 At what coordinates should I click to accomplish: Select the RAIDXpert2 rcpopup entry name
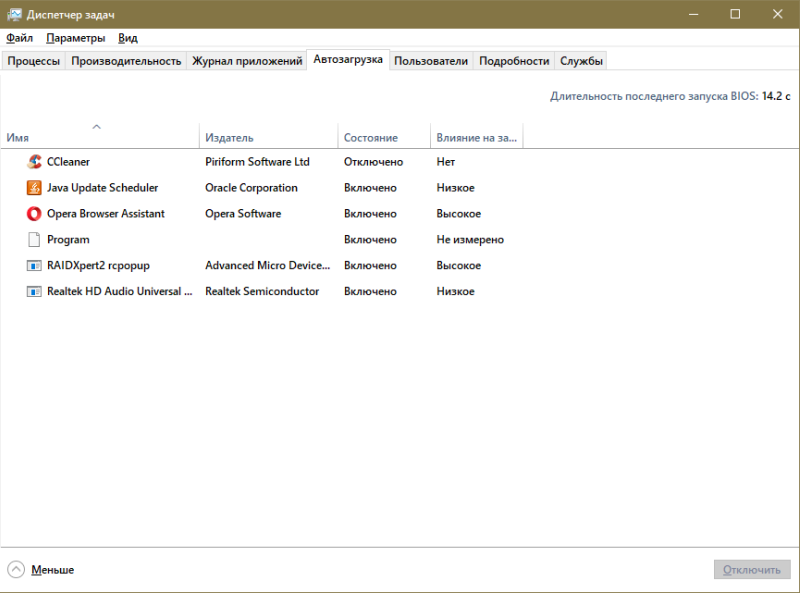coord(98,265)
